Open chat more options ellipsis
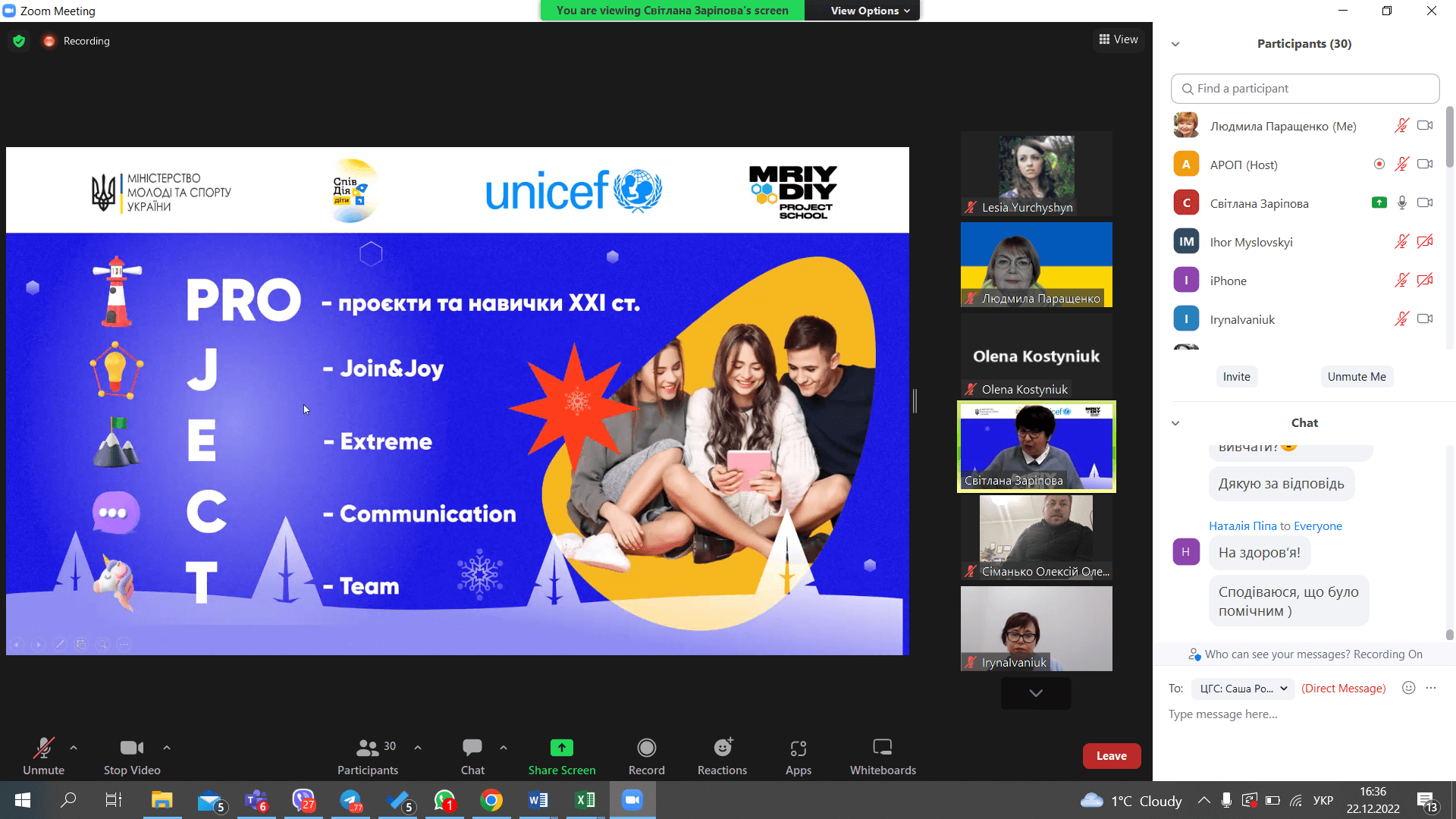The width and height of the screenshot is (1456, 819). (1431, 688)
